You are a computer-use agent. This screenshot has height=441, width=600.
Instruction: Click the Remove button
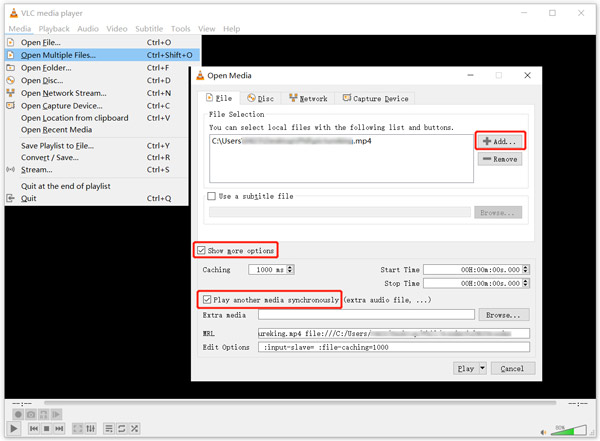(500, 159)
